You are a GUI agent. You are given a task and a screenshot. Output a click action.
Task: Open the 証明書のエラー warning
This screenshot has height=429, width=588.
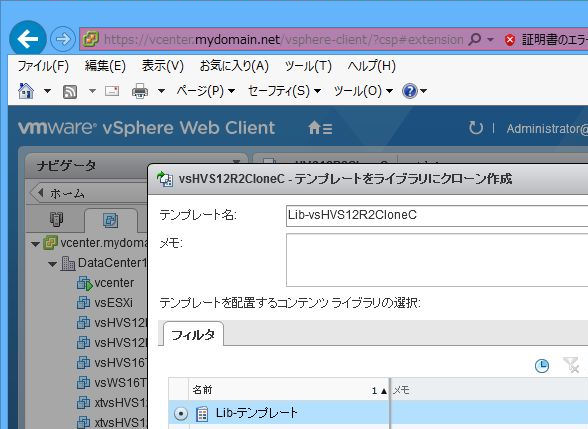554,39
